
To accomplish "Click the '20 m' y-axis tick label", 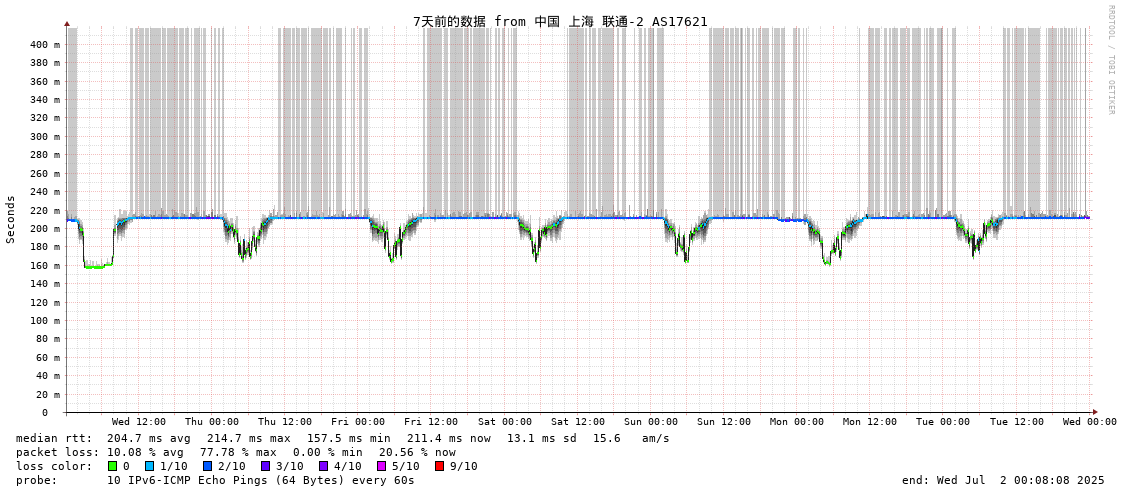I will pos(48,395).
